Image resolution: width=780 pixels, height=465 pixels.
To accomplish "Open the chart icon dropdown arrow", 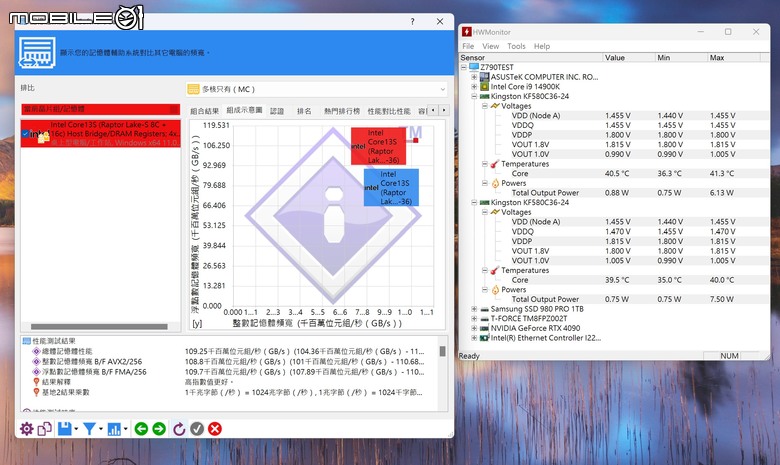I will tap(125, 429).
